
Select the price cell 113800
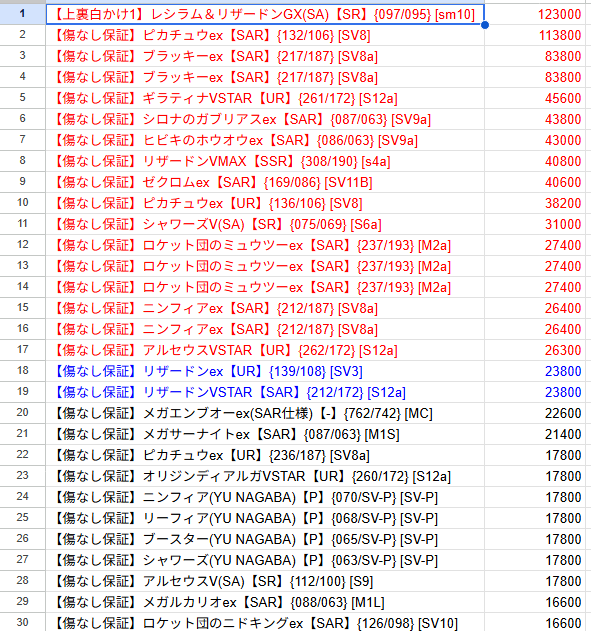pos(535,35)
